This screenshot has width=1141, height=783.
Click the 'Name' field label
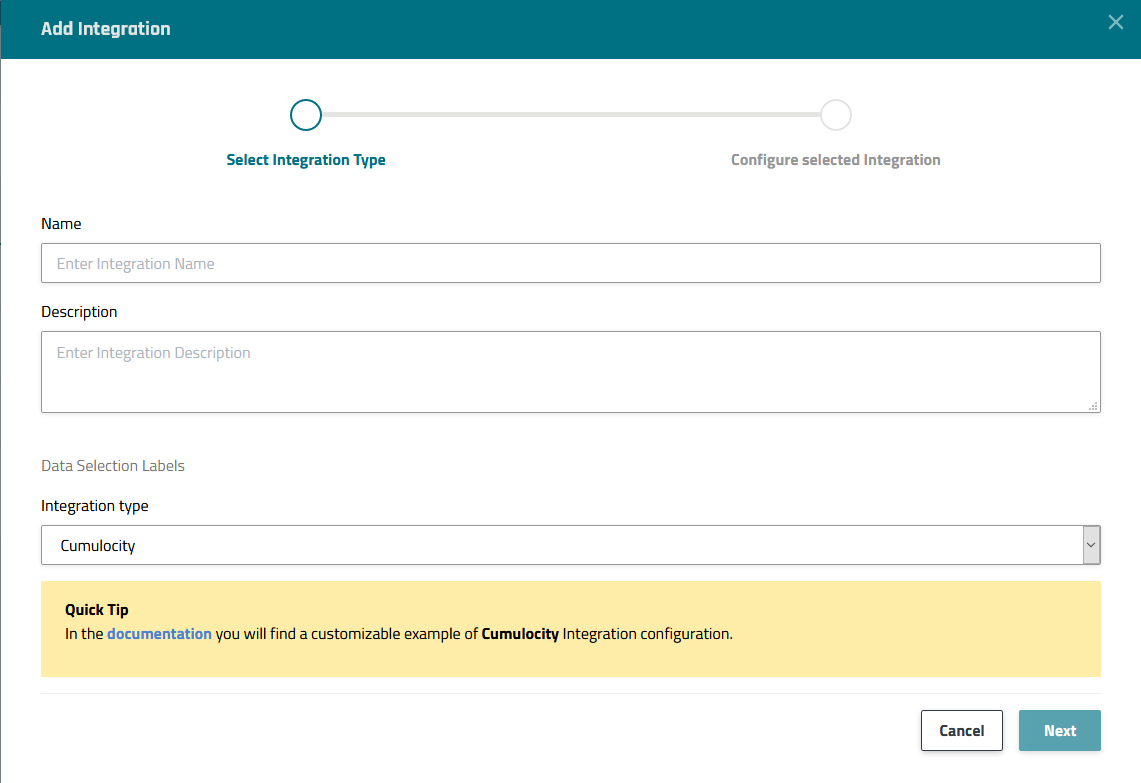point(61,224)
